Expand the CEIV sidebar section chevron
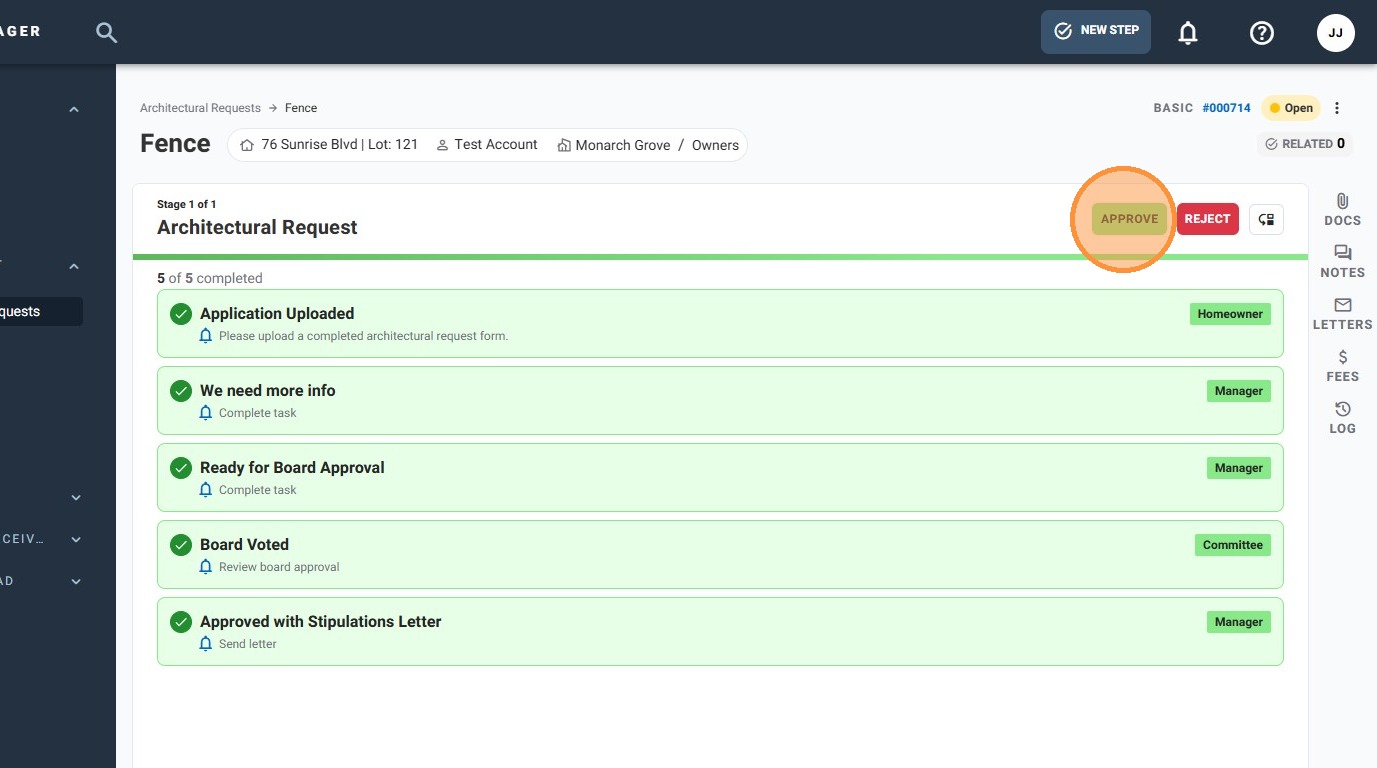 [x=76, y=540]
